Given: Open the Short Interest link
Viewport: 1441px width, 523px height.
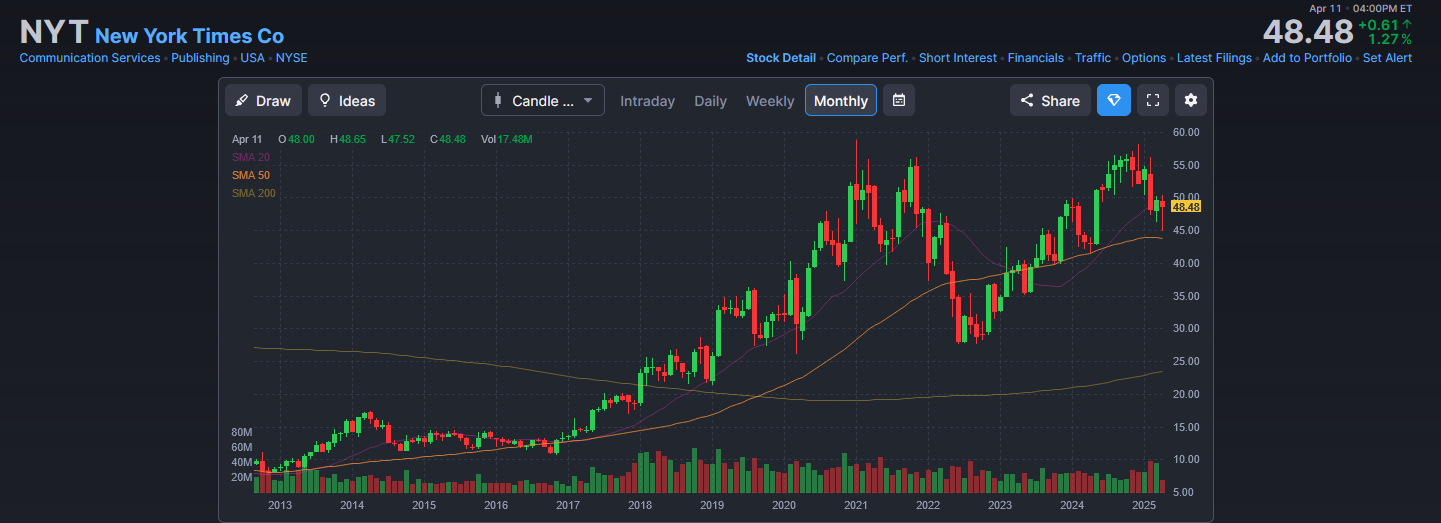Looking at the screenshot, I should [957, 58].
